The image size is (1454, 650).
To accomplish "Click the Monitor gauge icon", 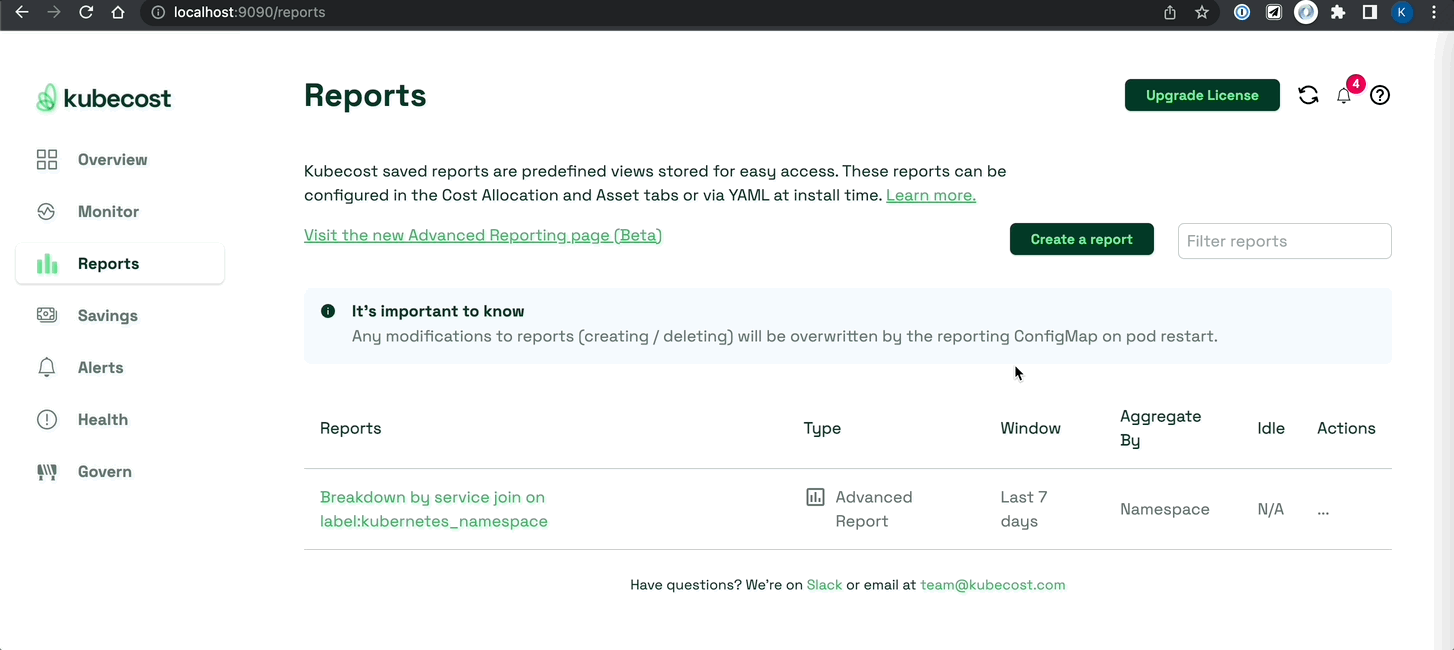I will (x=47, y=212).
